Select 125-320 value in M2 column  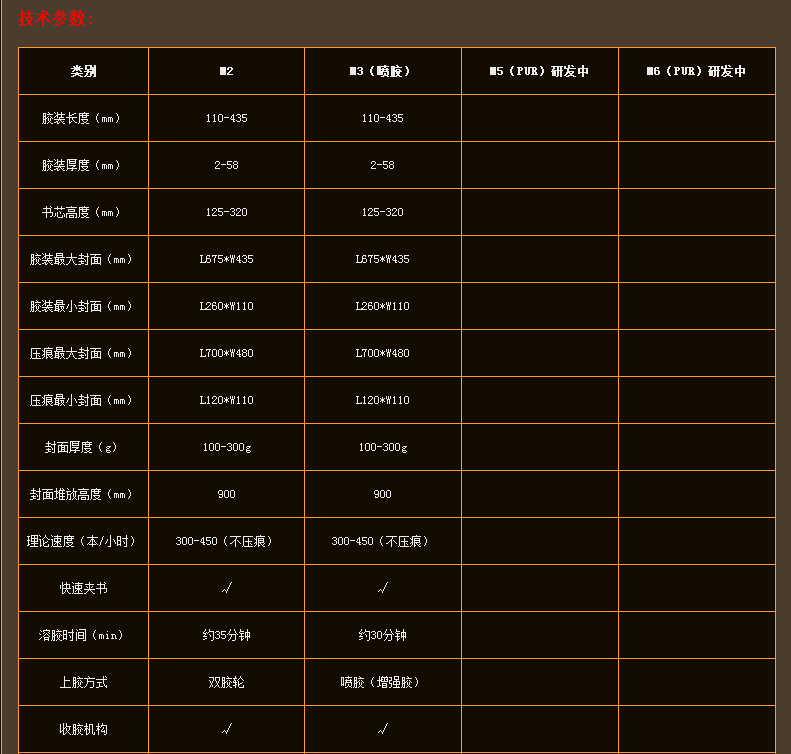[x=227, y=212]
